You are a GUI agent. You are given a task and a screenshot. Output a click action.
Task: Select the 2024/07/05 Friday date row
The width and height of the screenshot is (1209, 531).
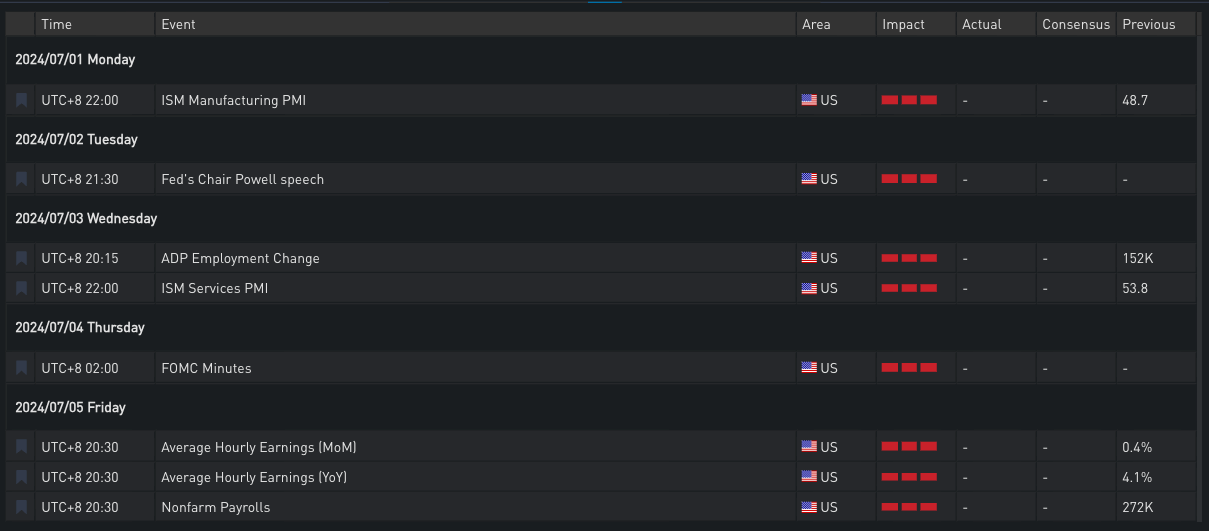pyautogui.click(x=69, y=407)
